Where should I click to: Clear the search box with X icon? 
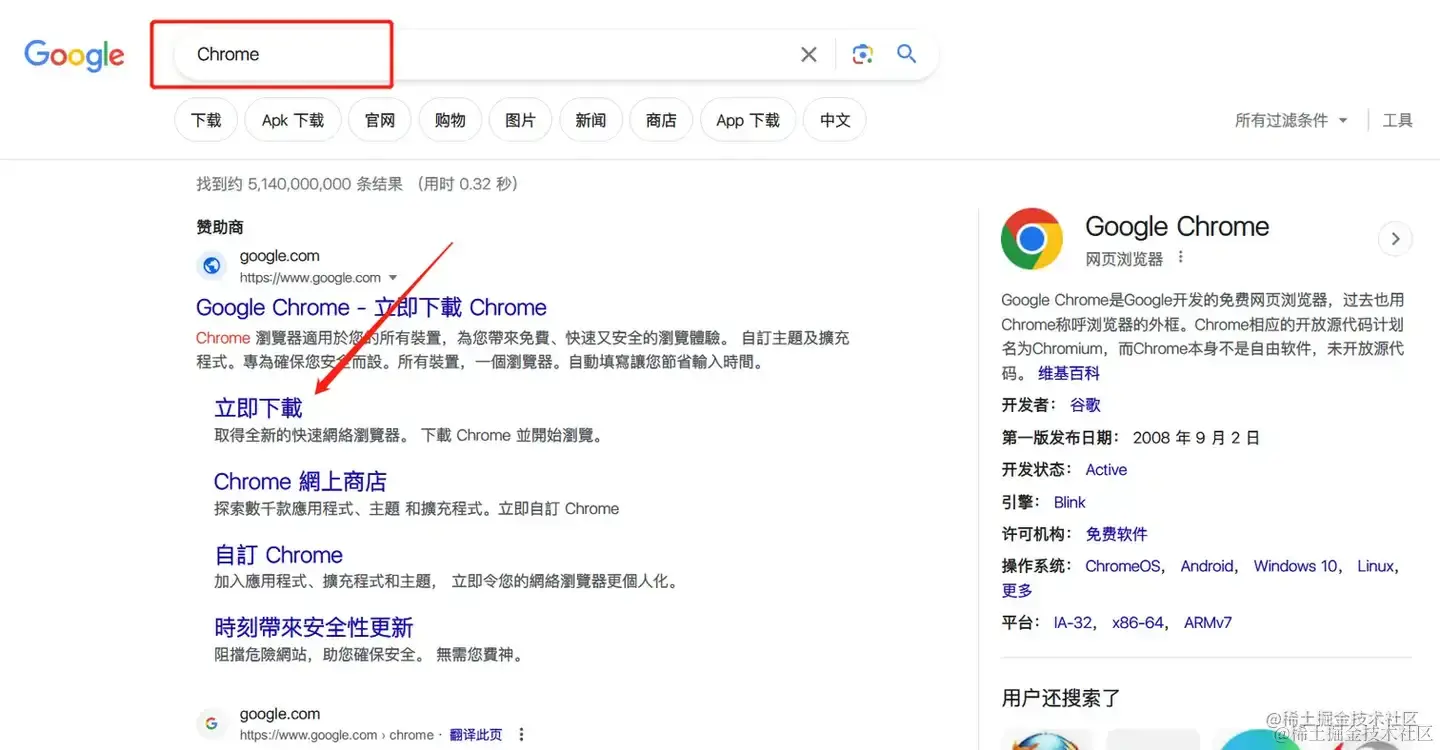pos(809,54)
